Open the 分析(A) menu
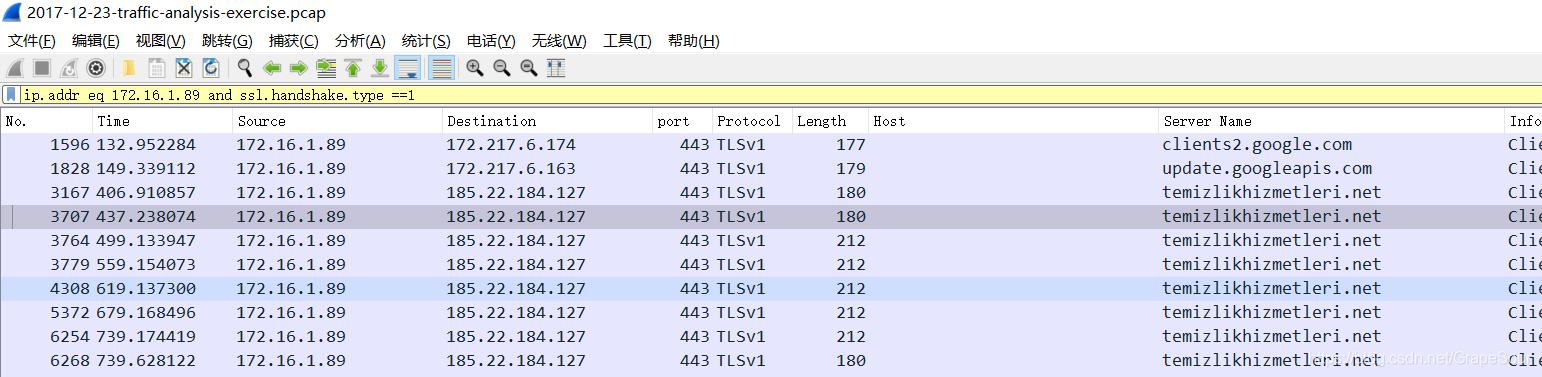 pyautogui.click(x=360, y=41)
